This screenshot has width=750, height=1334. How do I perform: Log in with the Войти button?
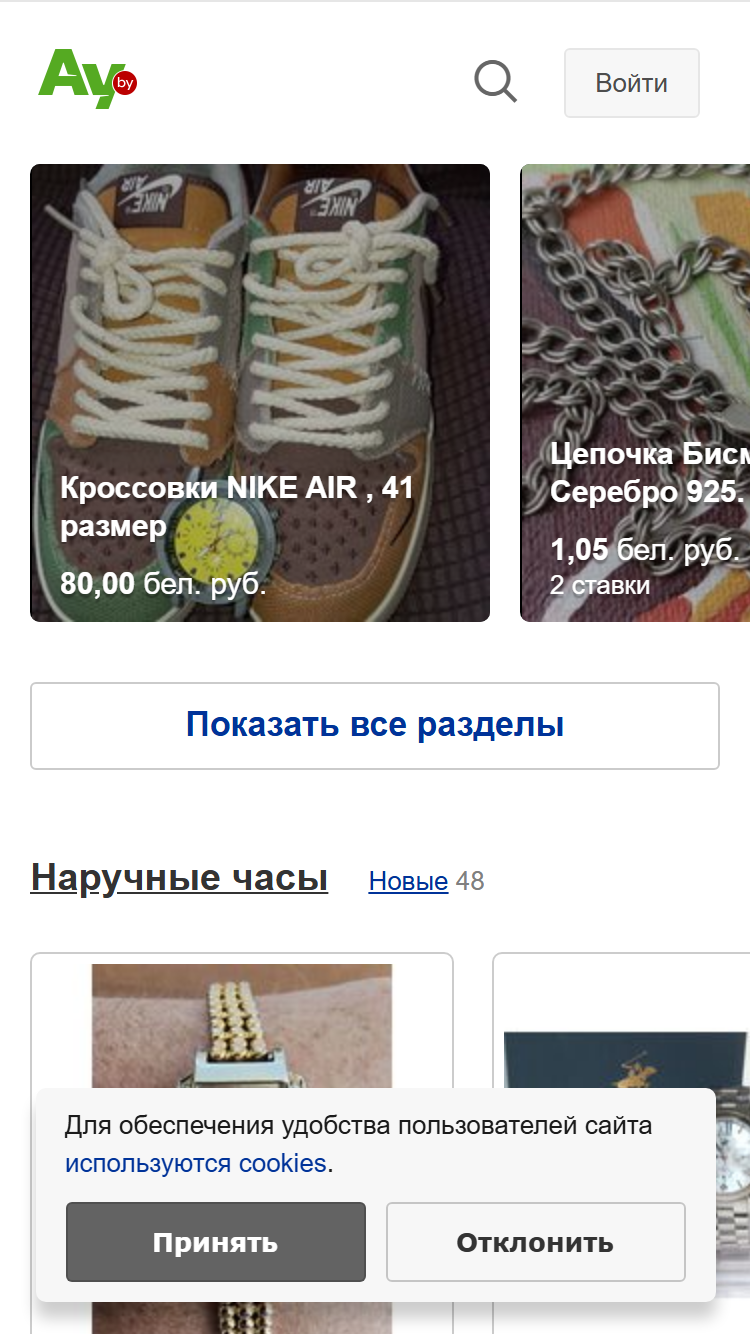click(x=631, y=83)
